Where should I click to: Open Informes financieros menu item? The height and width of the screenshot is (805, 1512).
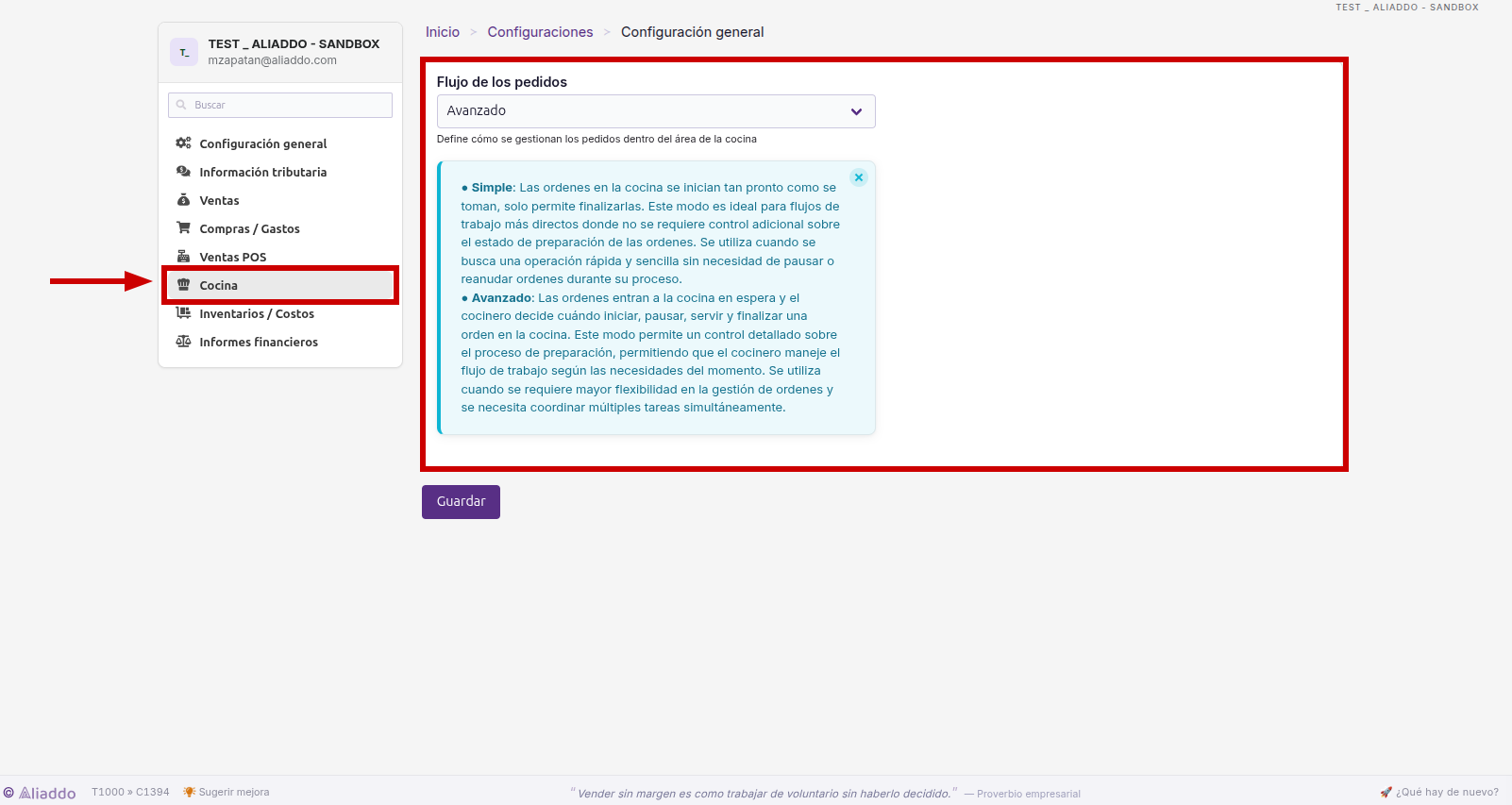pyautogui.click(x=280, y=342)
